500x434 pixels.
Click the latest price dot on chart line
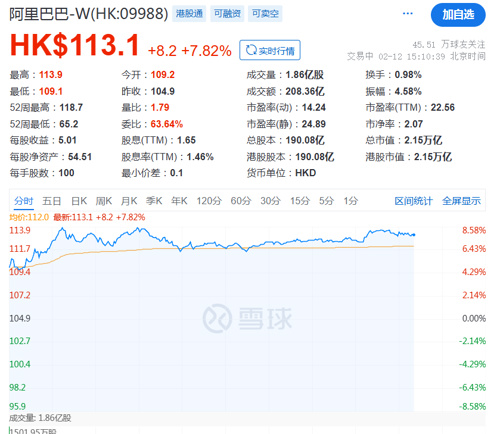(414, 235)
